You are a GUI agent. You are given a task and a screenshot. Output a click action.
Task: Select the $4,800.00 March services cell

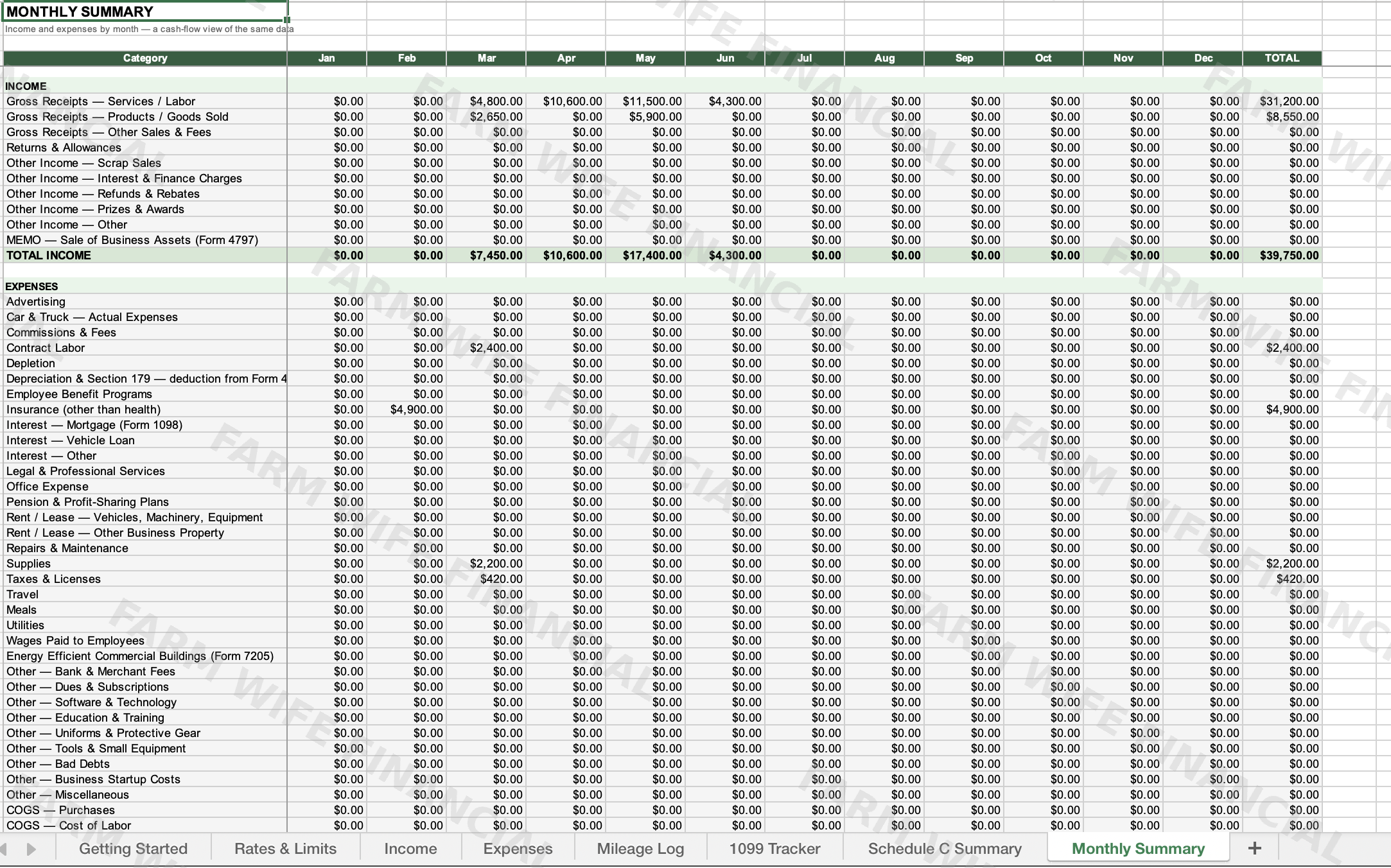pos(486,101)
